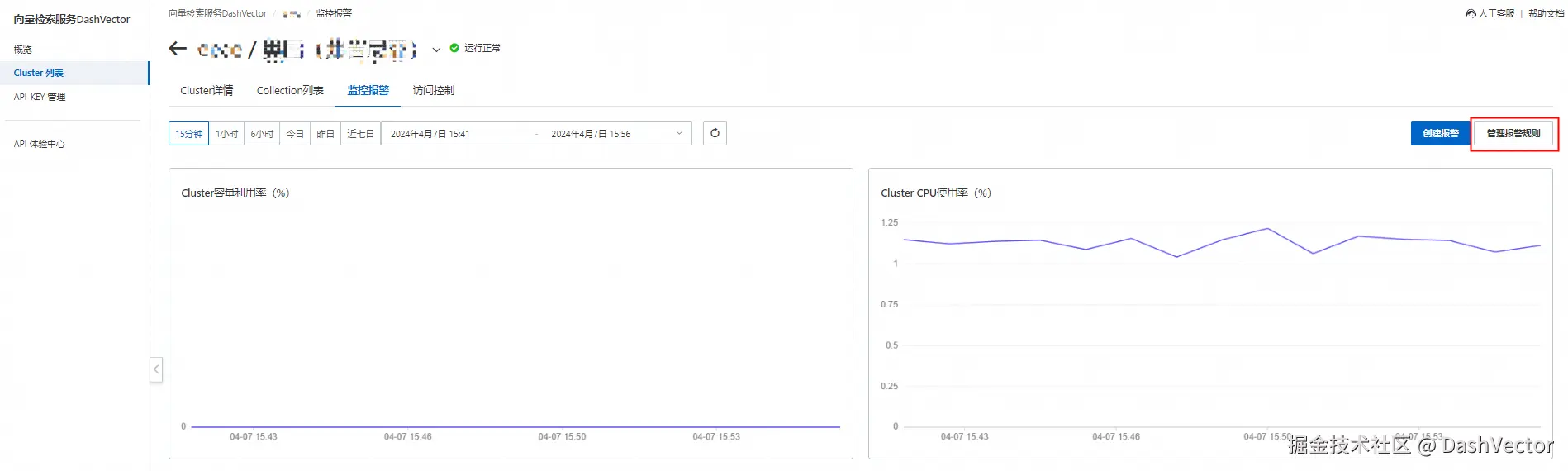The height and width of the screenshot is (471, 1568).
Task: Click the end date field 2024年4月7日 15:56
Action: pyautogui.click(x=591, y=134)
